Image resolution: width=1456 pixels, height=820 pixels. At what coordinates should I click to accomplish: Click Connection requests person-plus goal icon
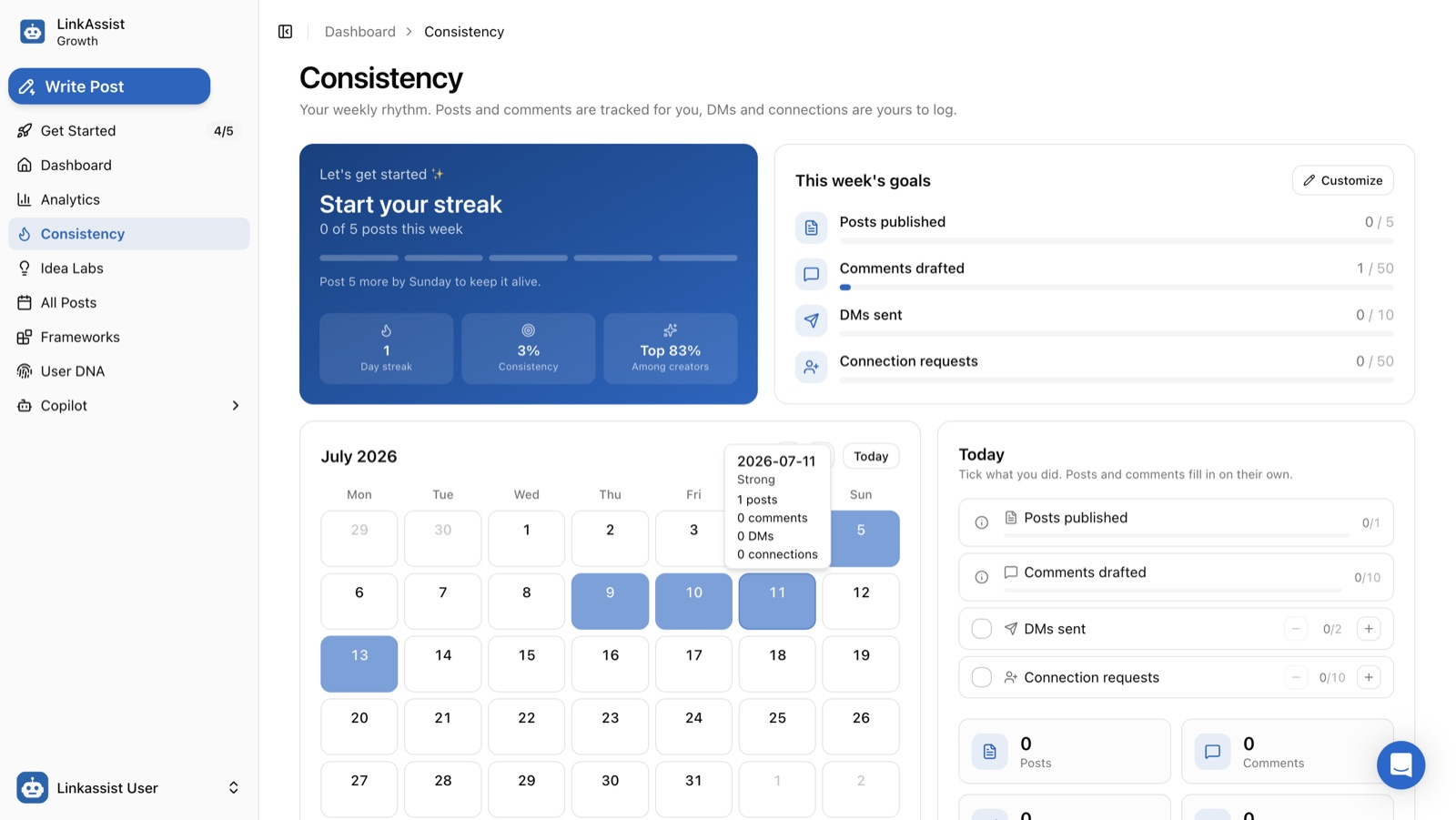click(811, 366)
